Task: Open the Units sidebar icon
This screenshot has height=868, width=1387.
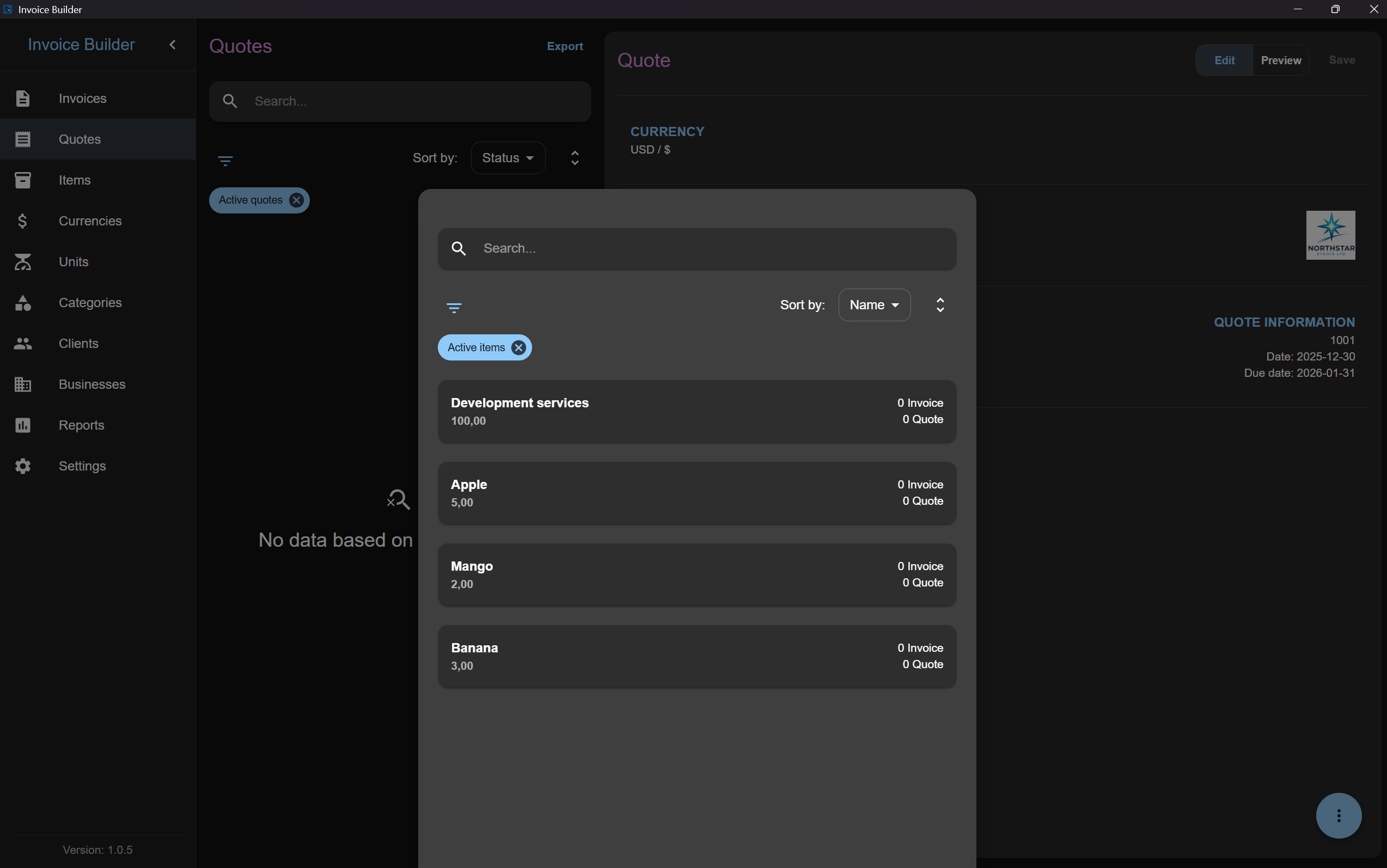Action: coord(22,262)
